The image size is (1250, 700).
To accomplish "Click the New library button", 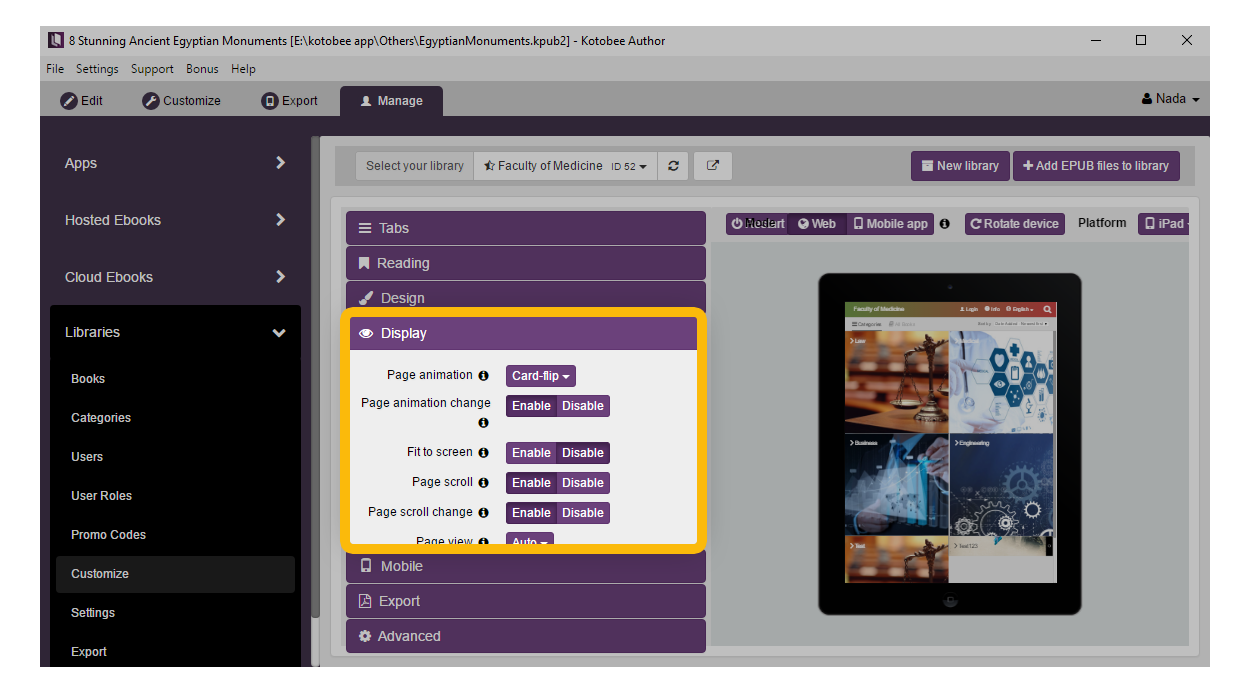I will tap(959, 166).
